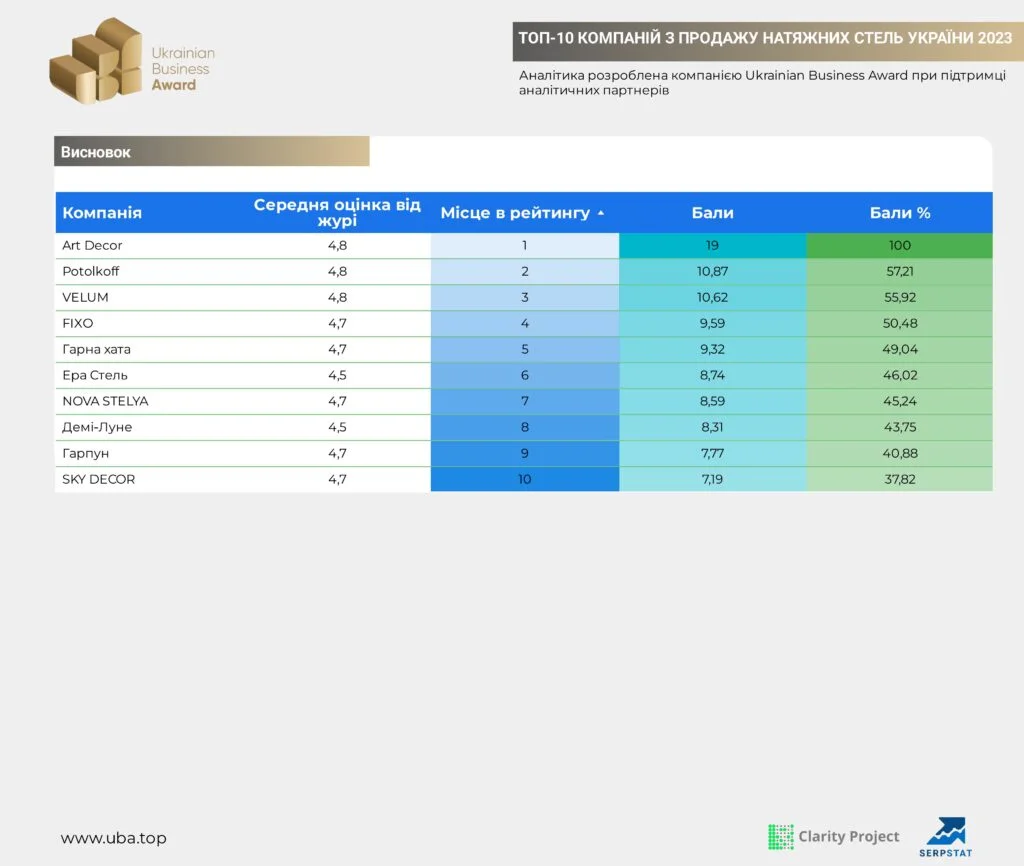Click the 40,88 percent cell
Image resolution: width=1024 pixels, height=866 pixels.
coord(900,453)
